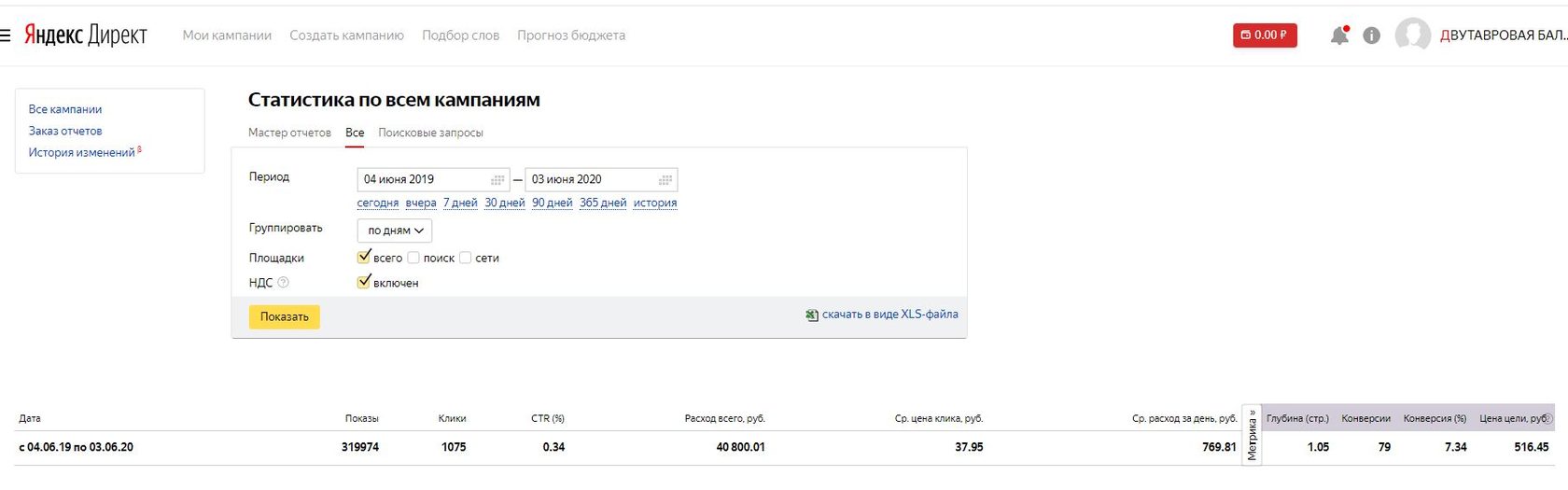The image size is (1568, 490).
Task: Collapse the vertical Метрика columns expander
Action: [x=1252, y=434]
